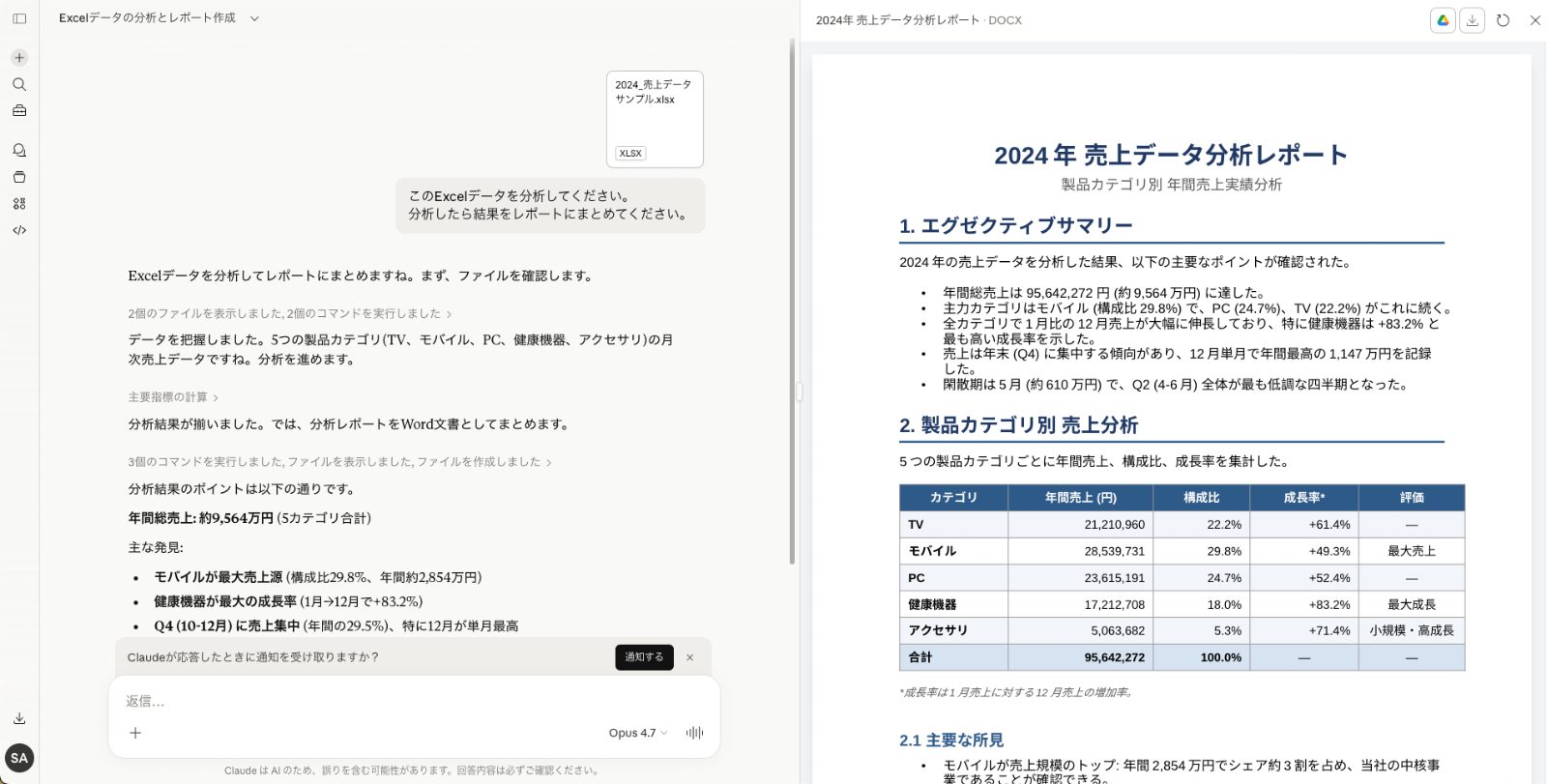Click the 'TV' row label in table
The image size is (1547, 784).
point(916,525)
